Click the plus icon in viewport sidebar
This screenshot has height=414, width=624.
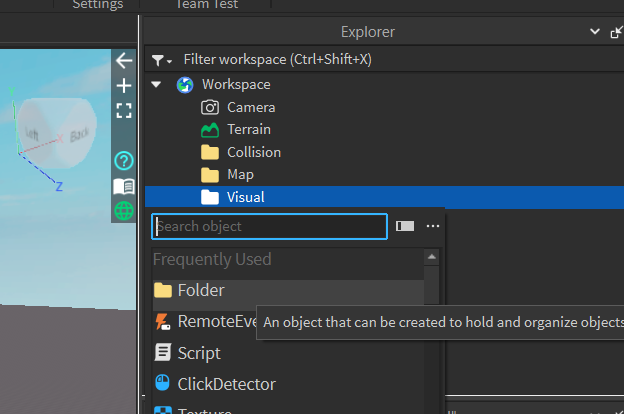pos(124,86)
